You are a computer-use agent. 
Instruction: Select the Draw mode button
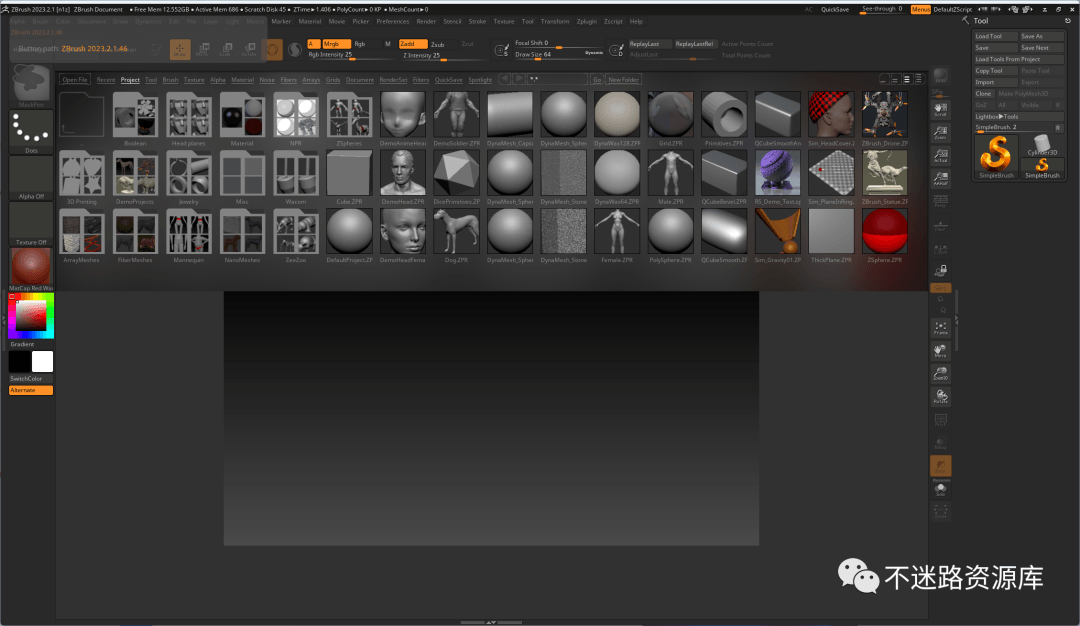click(180, 49)
